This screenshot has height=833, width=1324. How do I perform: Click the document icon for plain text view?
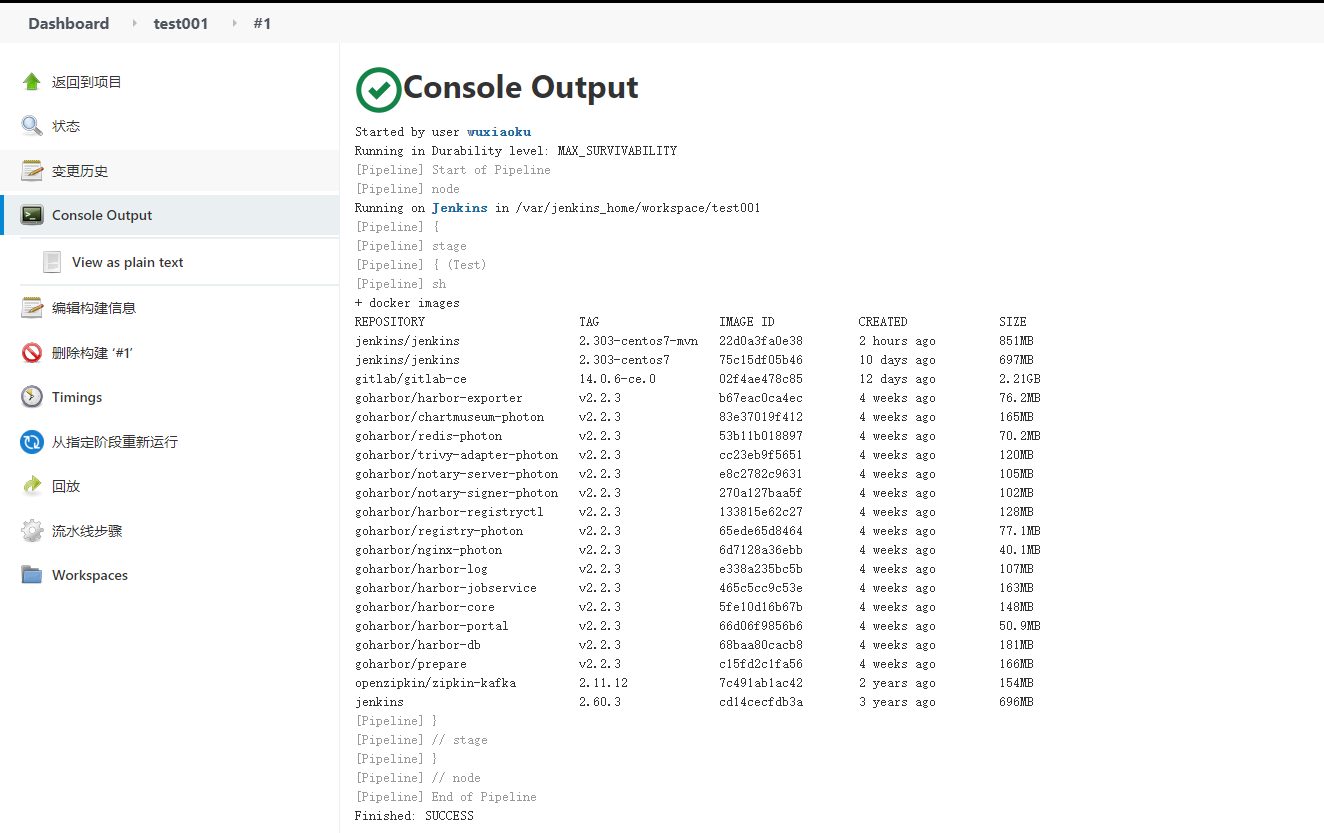52,262
